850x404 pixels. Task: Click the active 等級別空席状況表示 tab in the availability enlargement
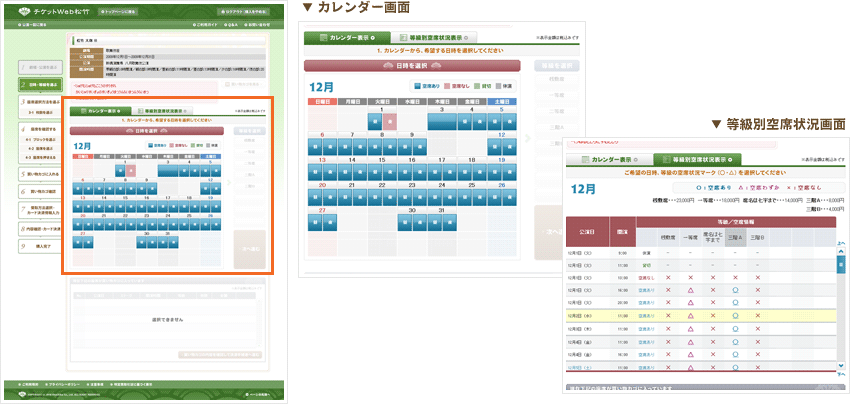[x=697, y=159]
